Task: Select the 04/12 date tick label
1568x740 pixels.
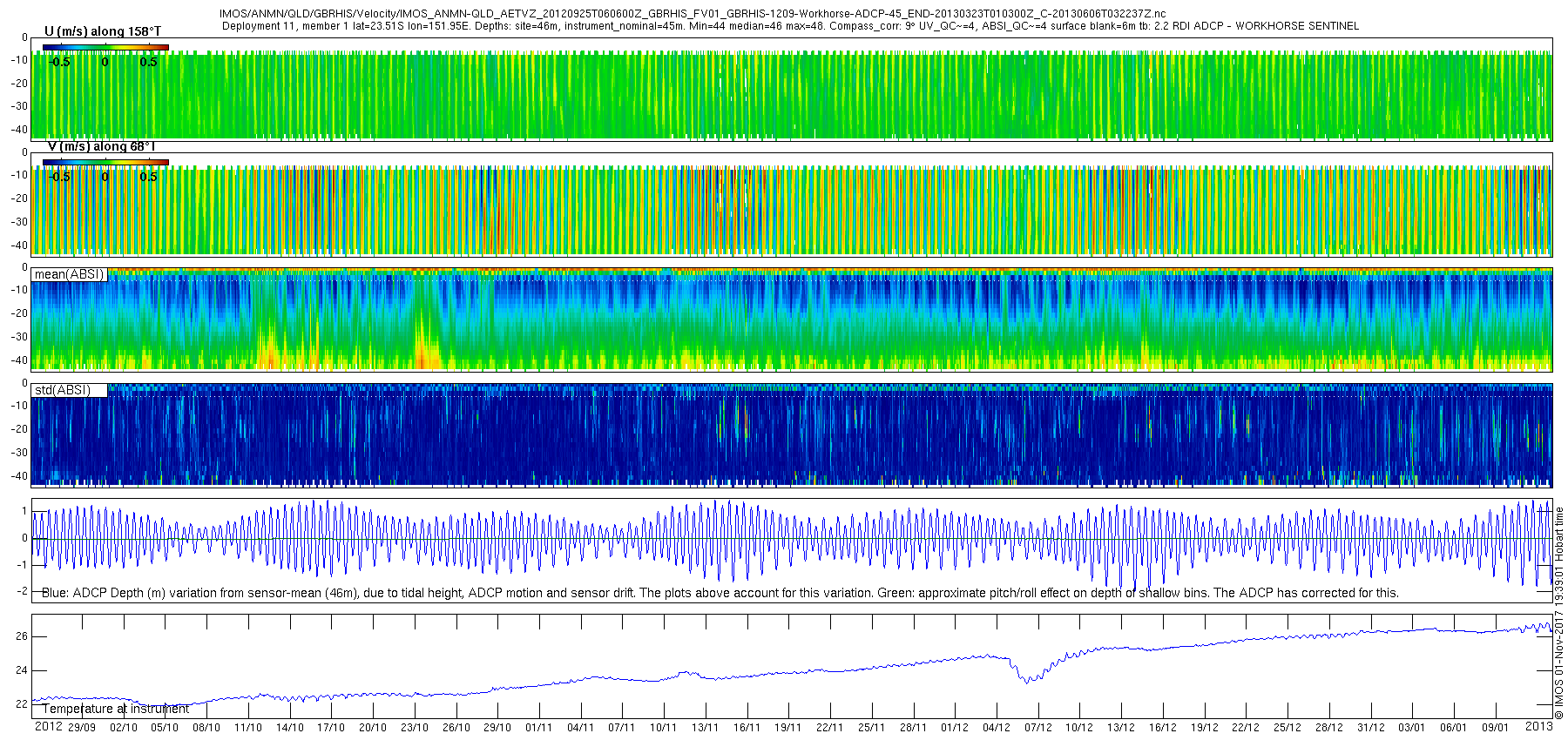Action: point(996,727)
